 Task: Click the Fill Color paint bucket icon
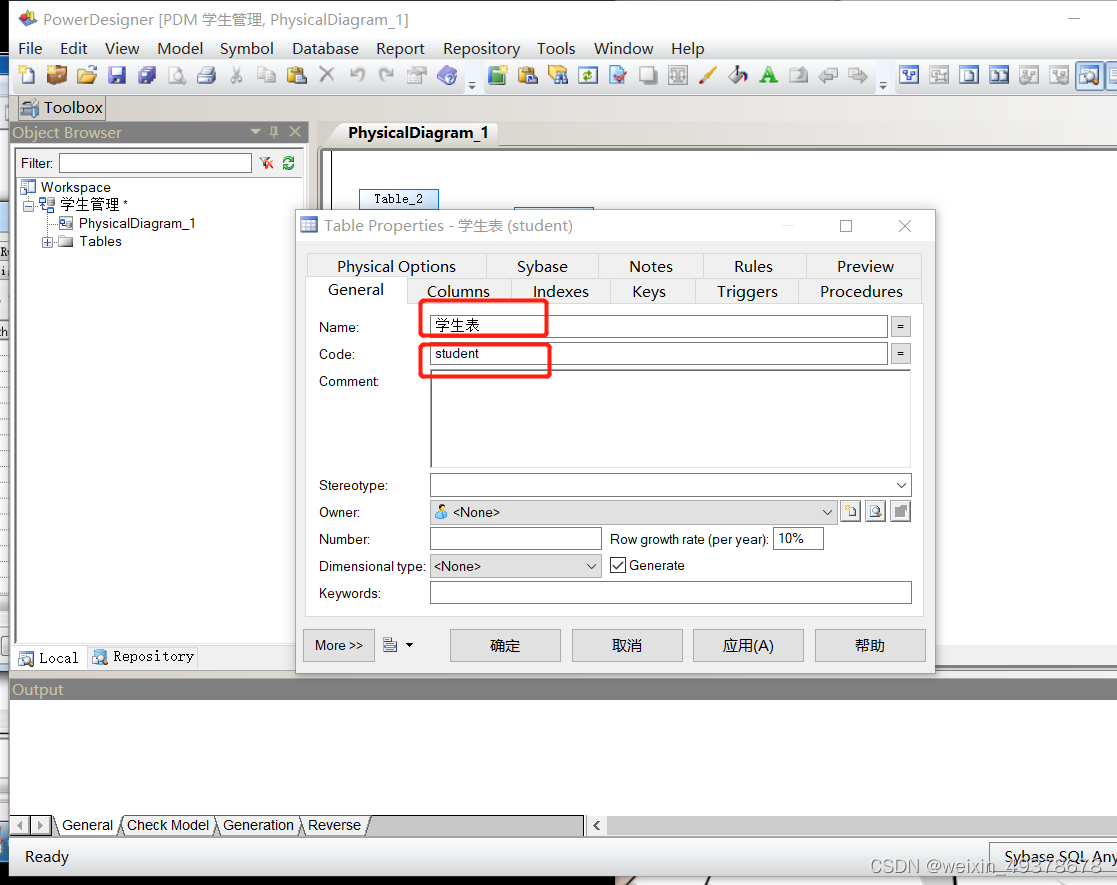pyautogui.click(x=738, y=75)
